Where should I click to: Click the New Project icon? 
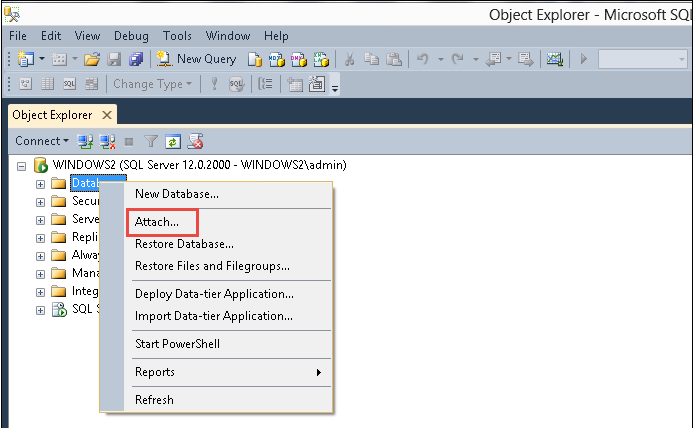click(x=25, y=59)
